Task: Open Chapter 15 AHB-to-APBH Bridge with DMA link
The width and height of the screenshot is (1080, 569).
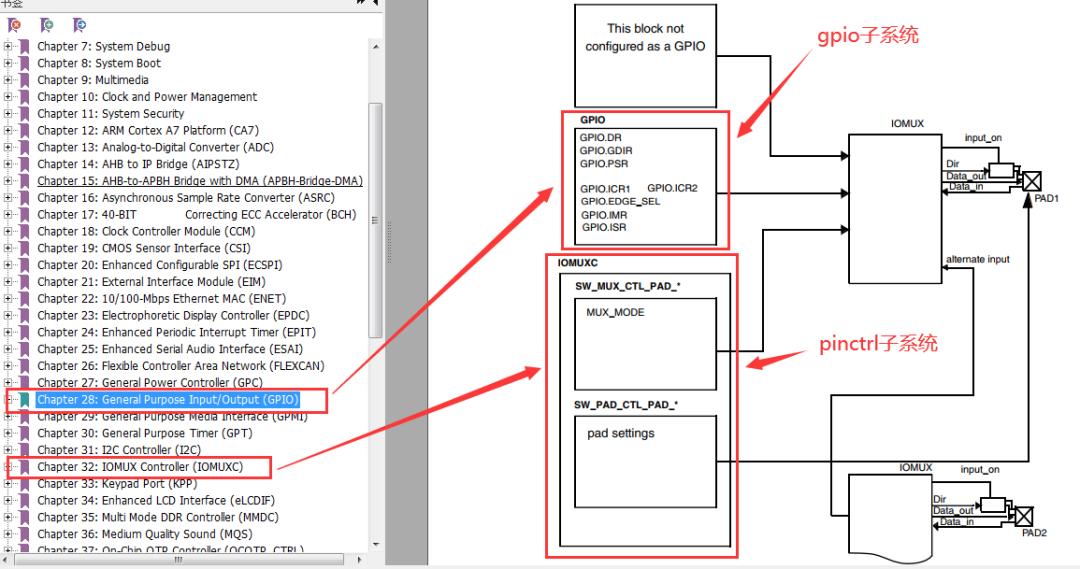Action: click(x=200, y=181)
